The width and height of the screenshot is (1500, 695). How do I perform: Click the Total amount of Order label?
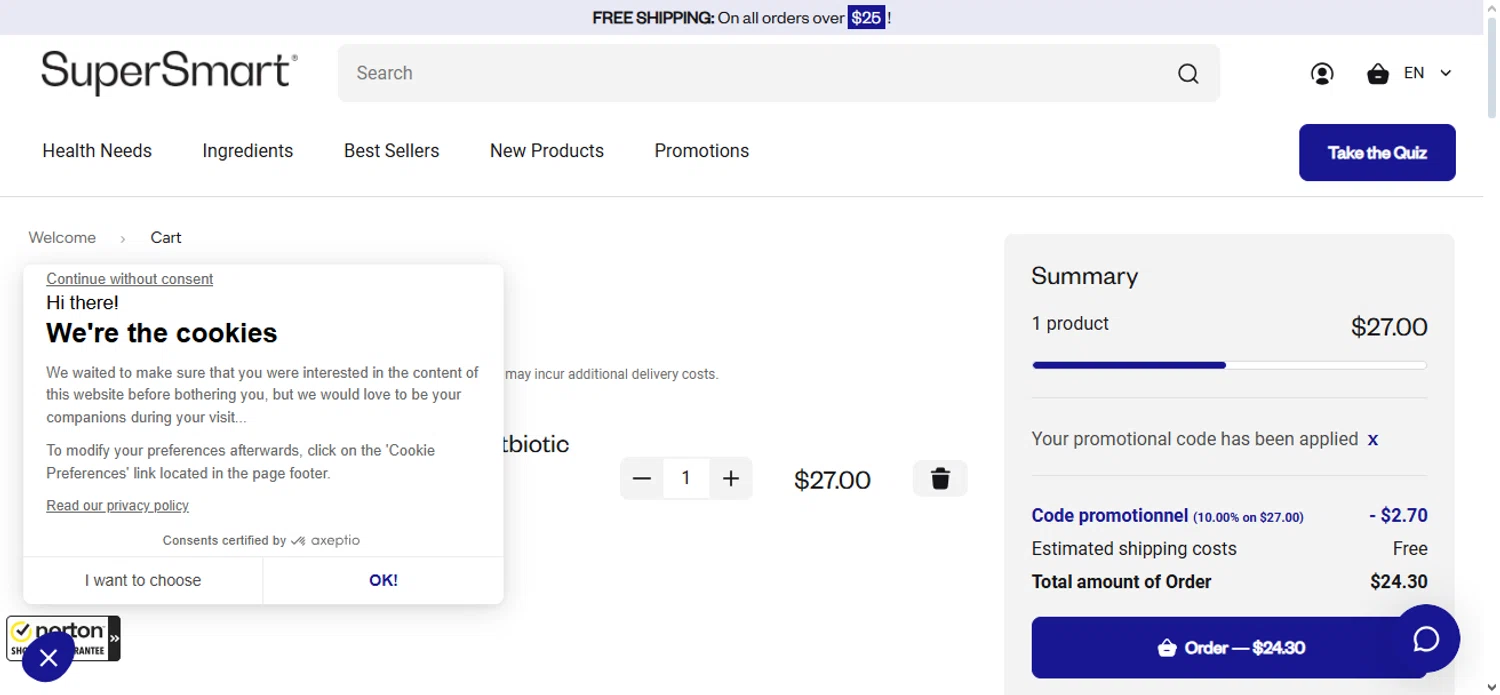(1121, 582)
